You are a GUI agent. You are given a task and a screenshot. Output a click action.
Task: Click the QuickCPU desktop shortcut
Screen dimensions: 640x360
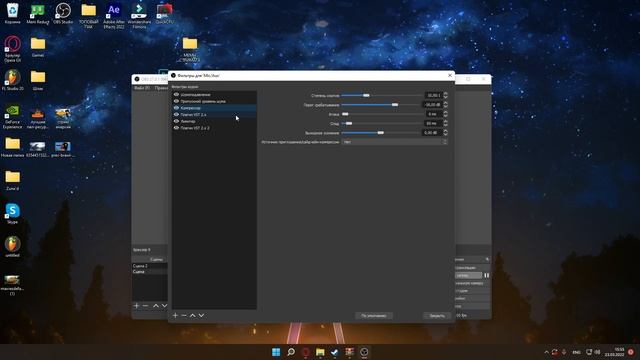pos(164,13)
